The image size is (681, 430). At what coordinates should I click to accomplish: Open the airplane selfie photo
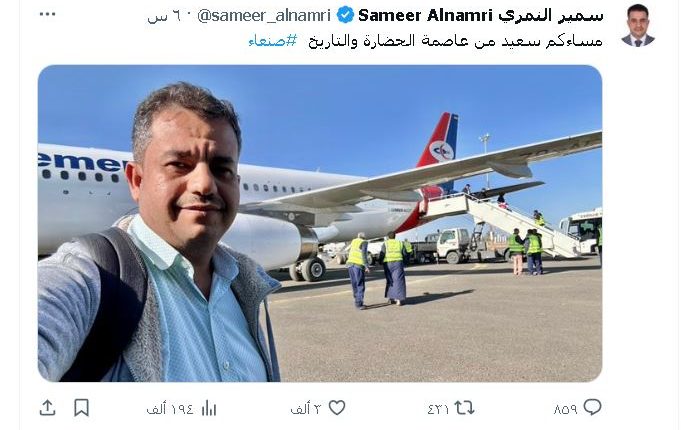click(x=320, y=223)
